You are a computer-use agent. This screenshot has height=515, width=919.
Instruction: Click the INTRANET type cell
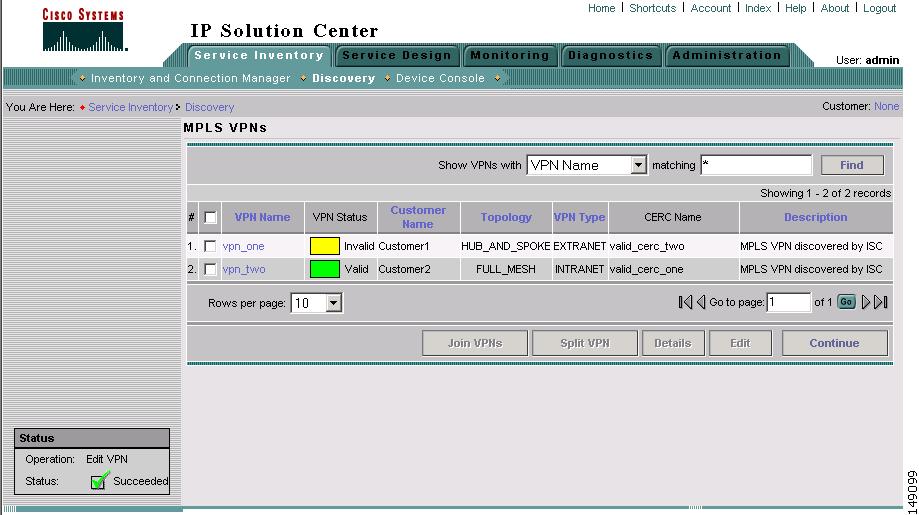click(580, 269)
